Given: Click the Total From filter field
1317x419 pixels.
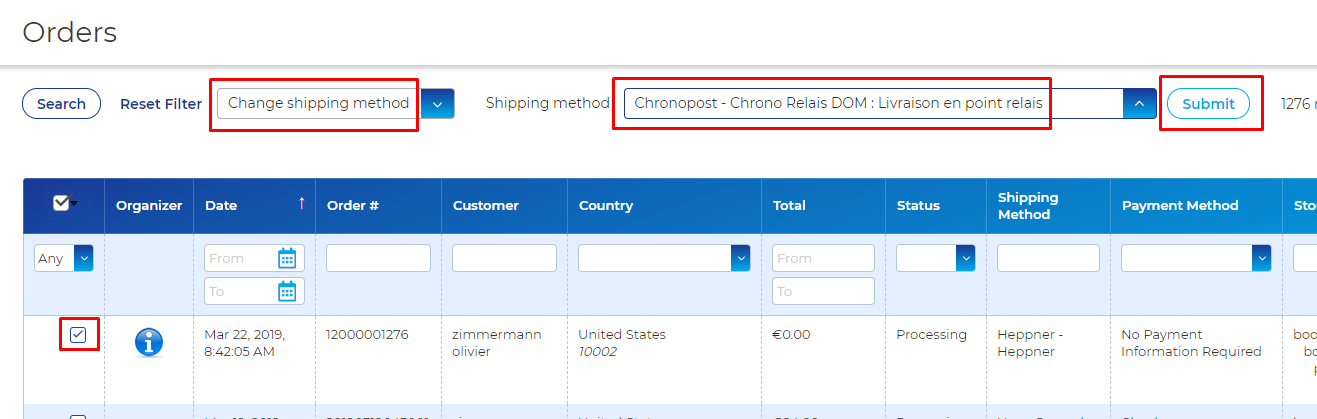Looking at the screenshot, I should coord(823,258).
